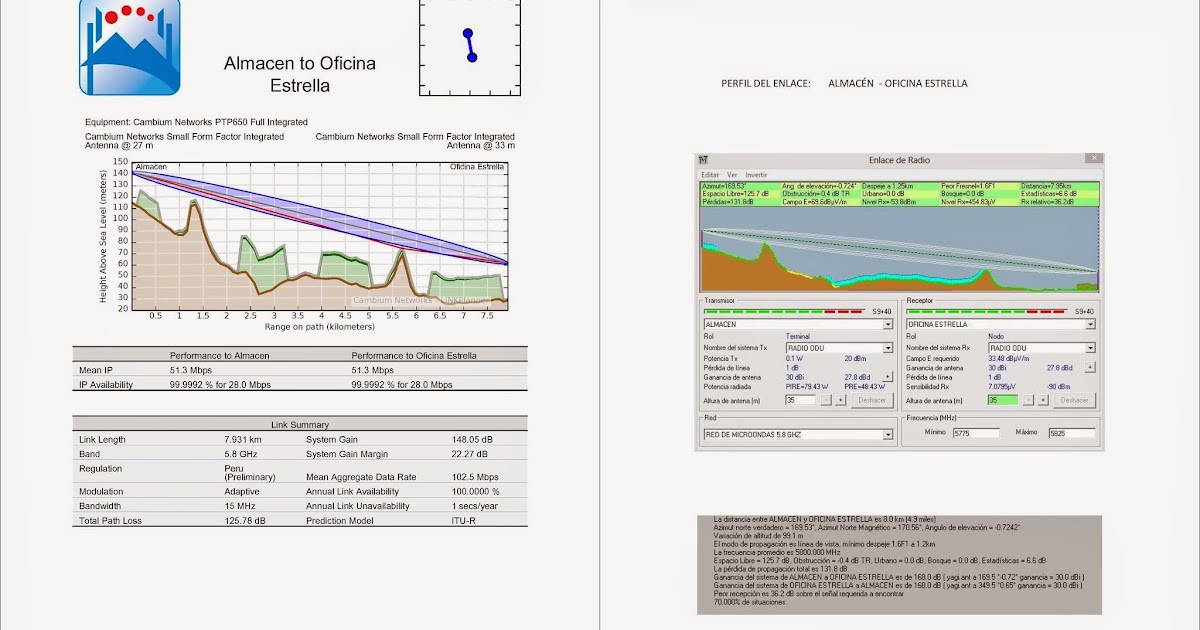This screenshot has width=1200, height=630.
Task: Click 'Rx relativo=36.2dB' value
Action: [1047, 201]
